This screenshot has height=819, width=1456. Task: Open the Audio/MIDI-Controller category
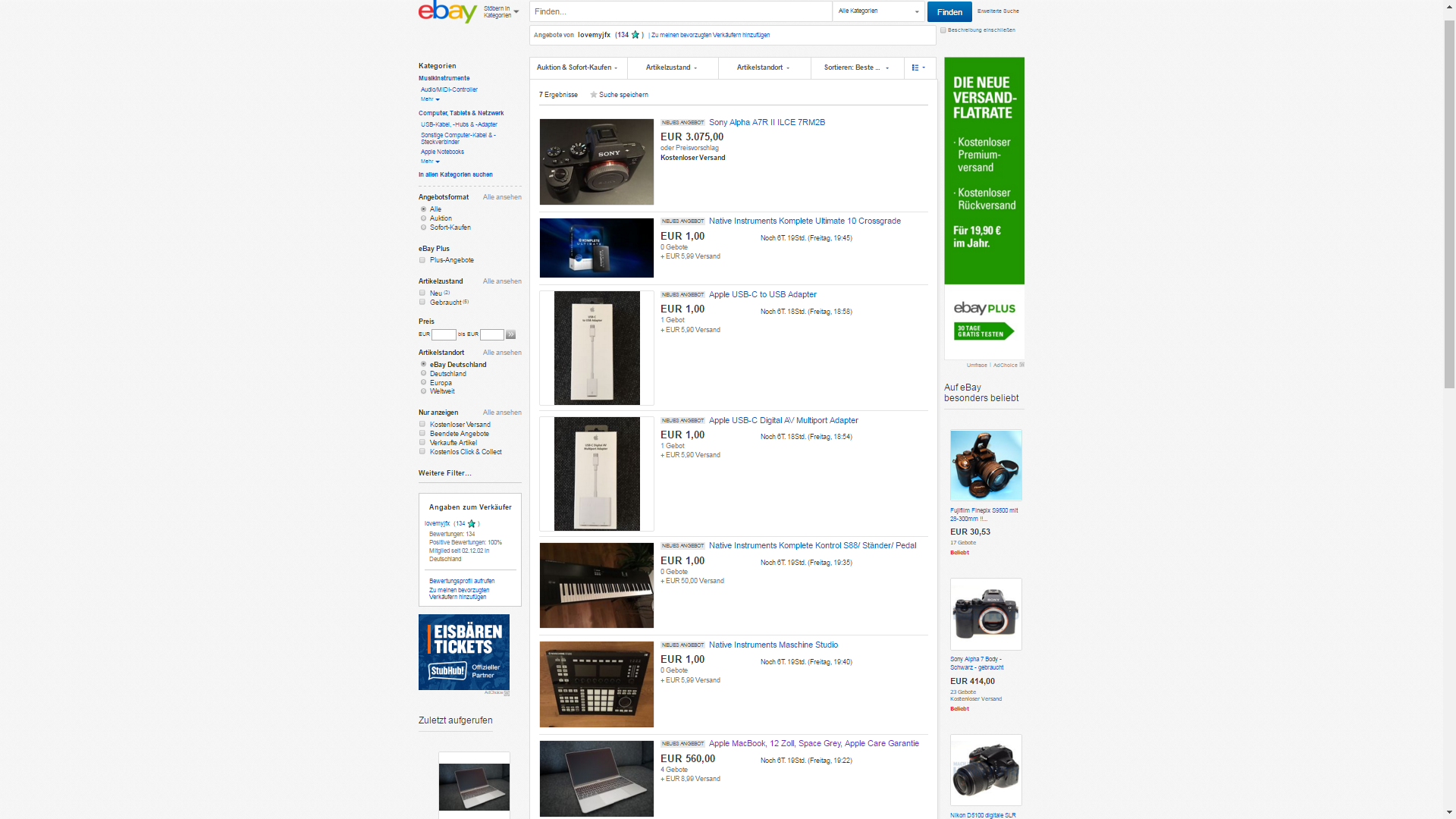[x=449, y=89]
